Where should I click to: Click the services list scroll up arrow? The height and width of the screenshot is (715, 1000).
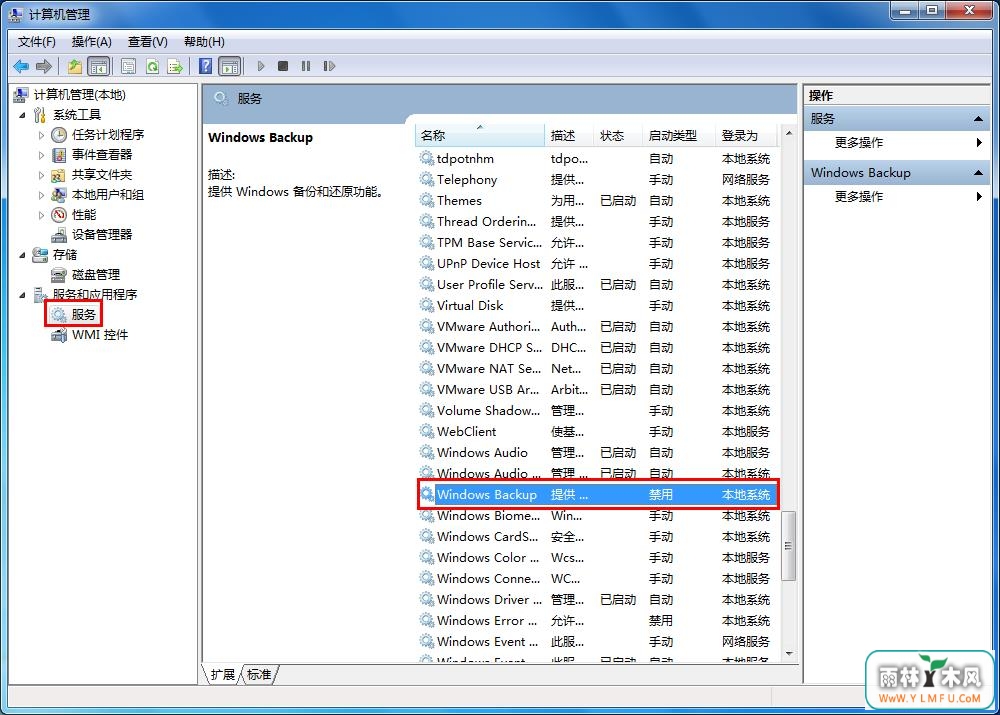[789, 133]
